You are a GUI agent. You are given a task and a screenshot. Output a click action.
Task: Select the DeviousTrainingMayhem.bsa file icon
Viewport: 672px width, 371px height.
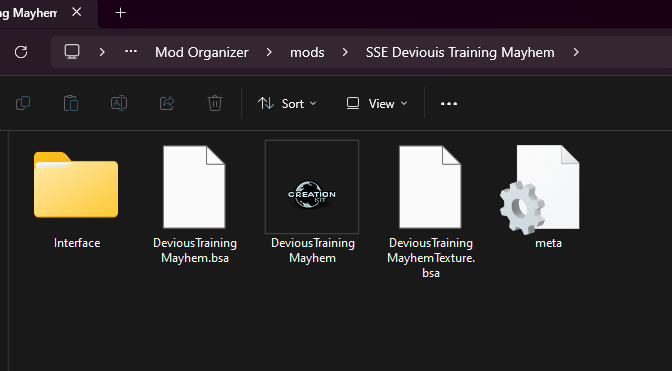(194, 187)
